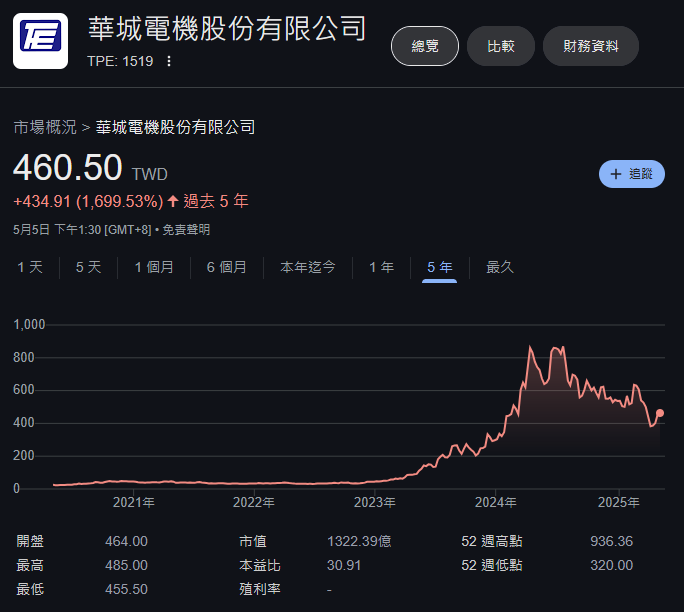Click the 2025年 label on chart axis
684x612 pixels.
point(619,503)
